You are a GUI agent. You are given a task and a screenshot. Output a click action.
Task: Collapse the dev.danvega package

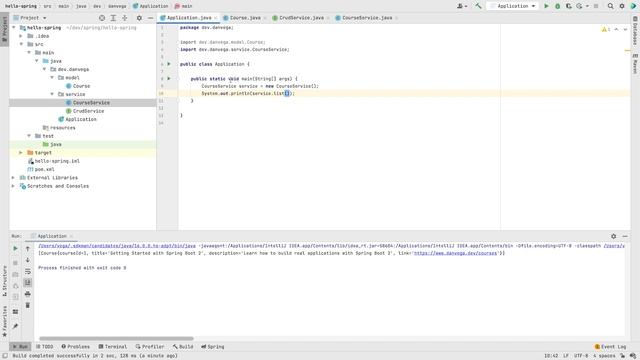coord(44,69)
